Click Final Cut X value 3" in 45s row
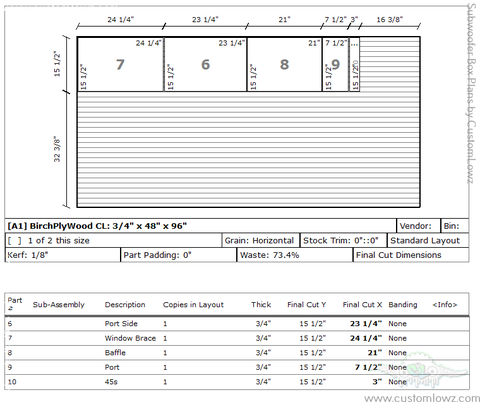 coord(377,382)
